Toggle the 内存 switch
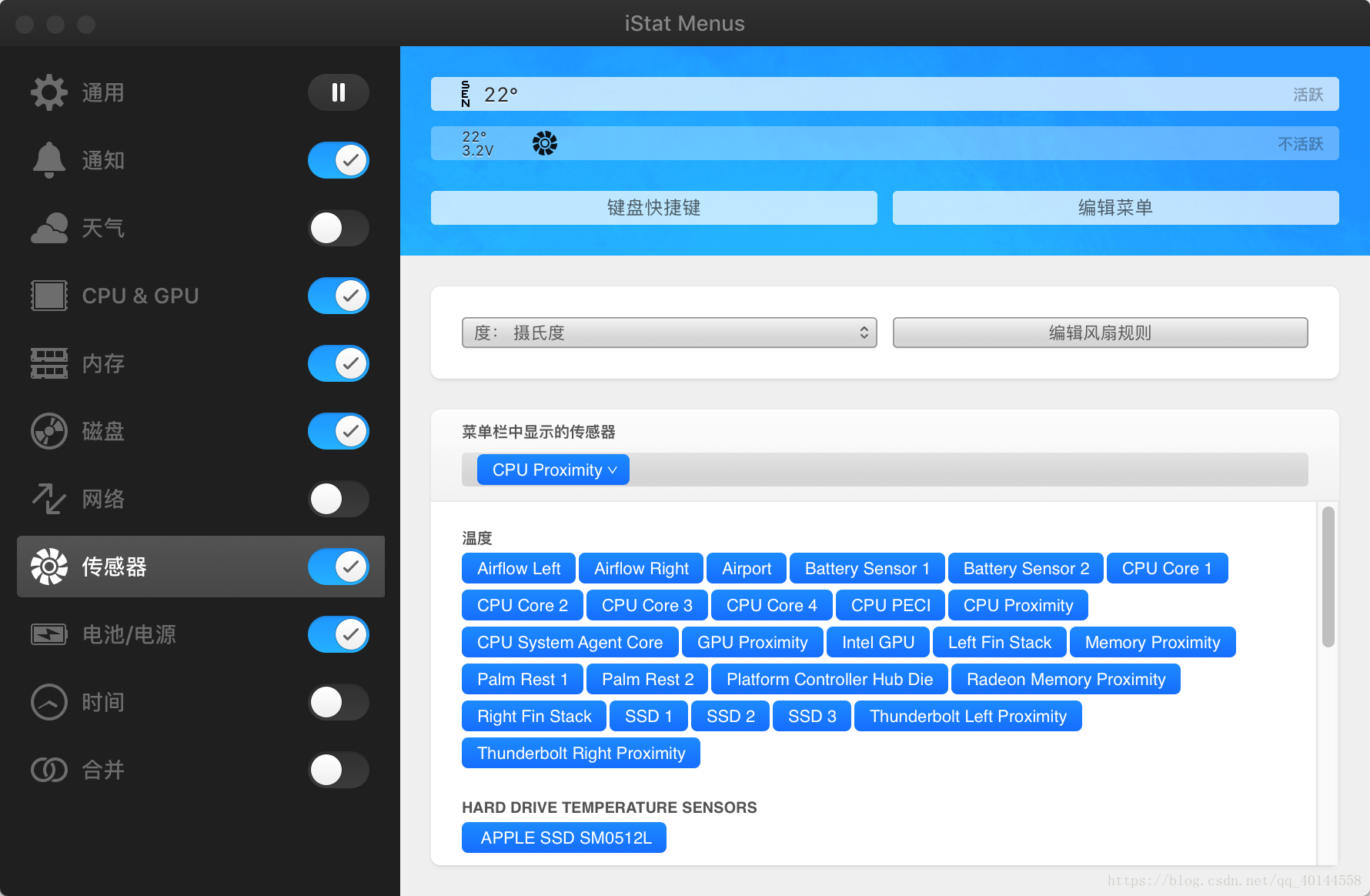This screenshot has width=1370, height=896. pos(339,363)
